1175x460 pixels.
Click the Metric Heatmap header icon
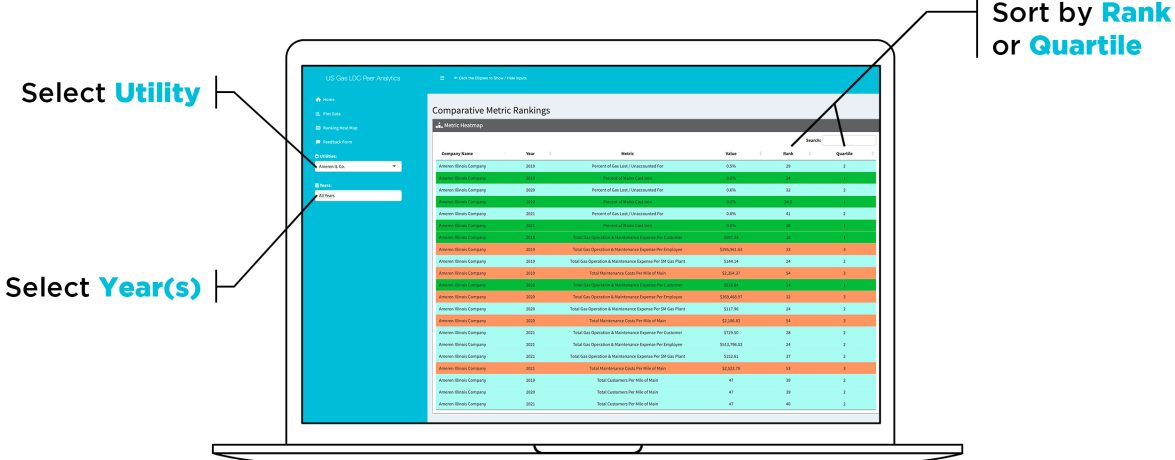[438, 125]
